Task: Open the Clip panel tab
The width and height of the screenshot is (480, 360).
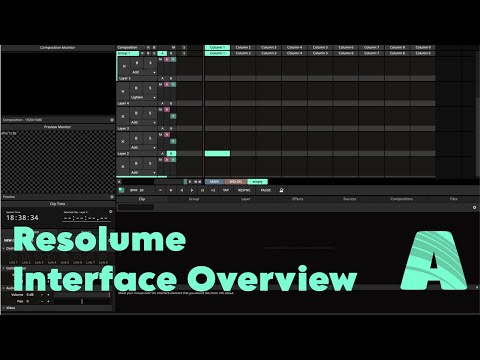Action: [x=142, y=199]
